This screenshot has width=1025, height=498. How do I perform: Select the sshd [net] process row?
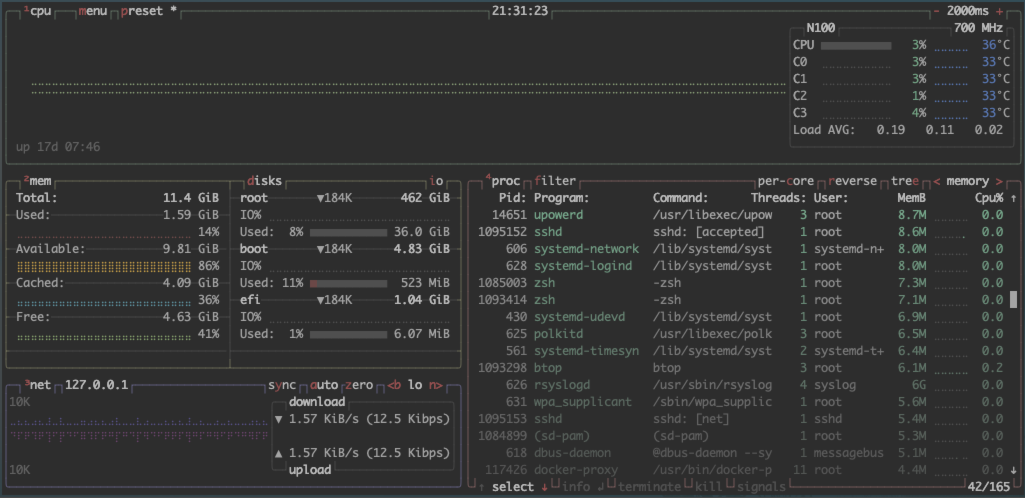pyautogui.click(x=742, y=419)
